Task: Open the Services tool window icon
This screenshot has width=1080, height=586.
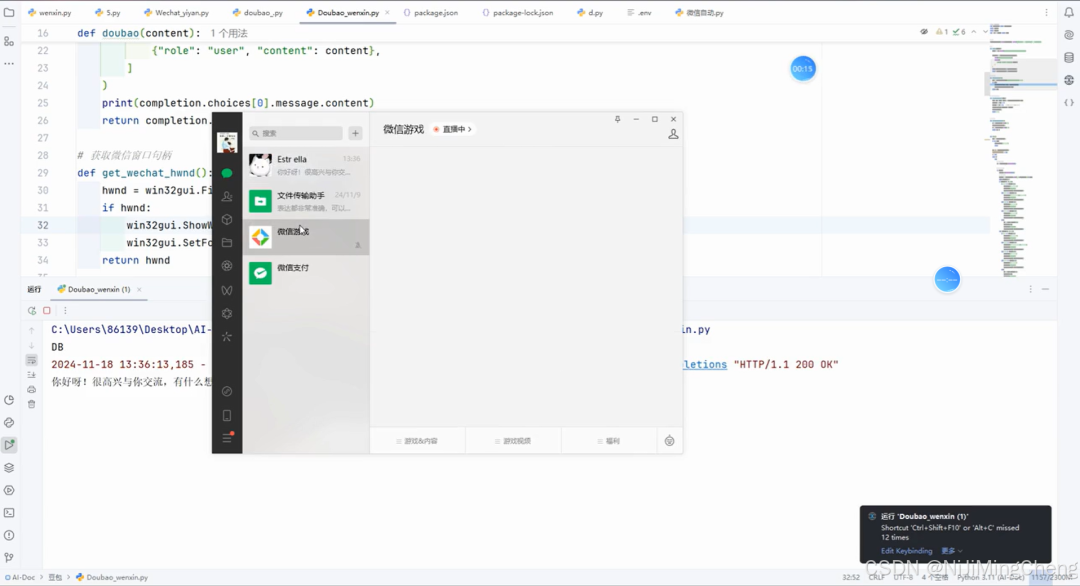Action: [x=9, y=490]
